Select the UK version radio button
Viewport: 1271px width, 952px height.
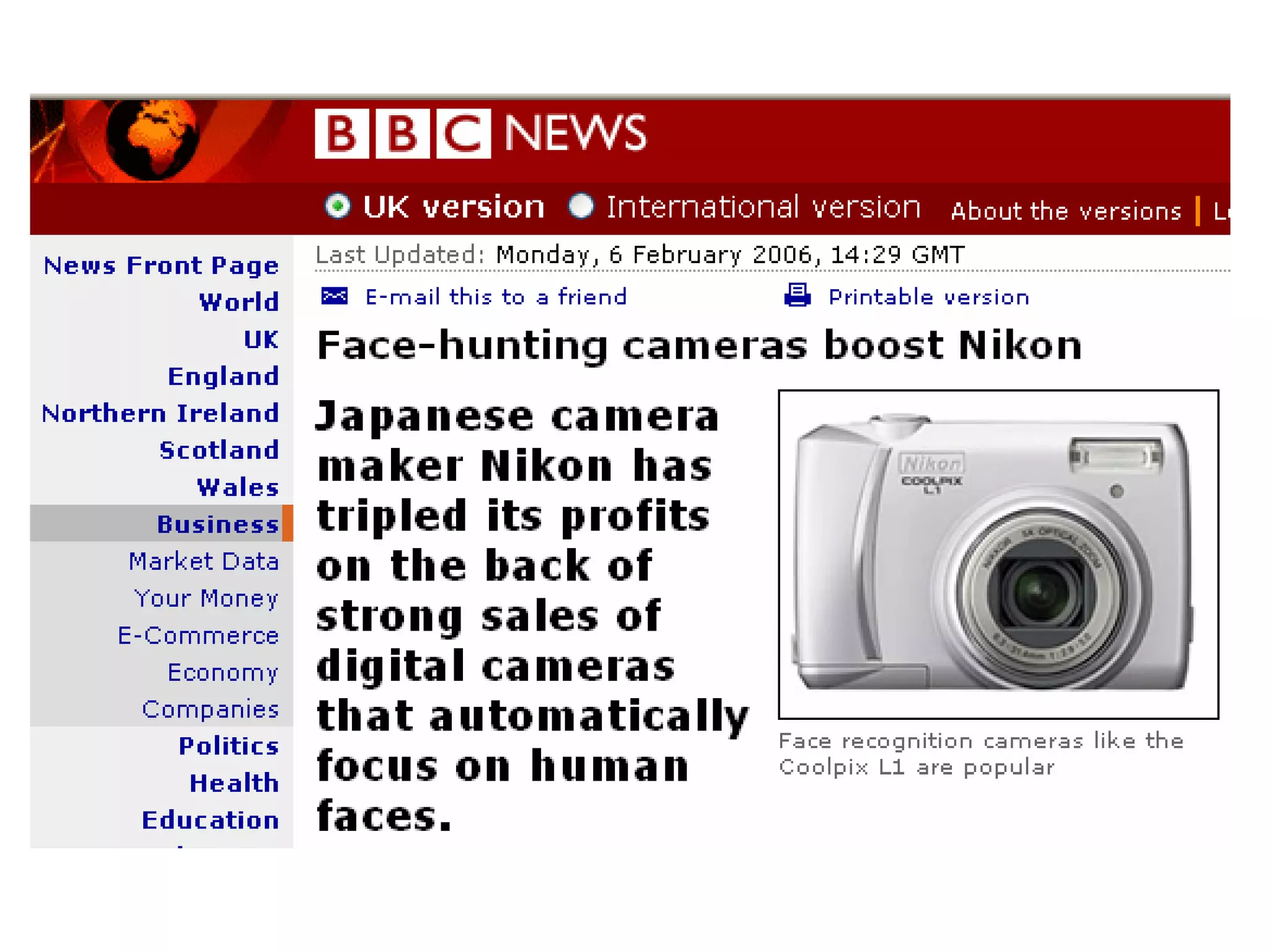[338, 206]
